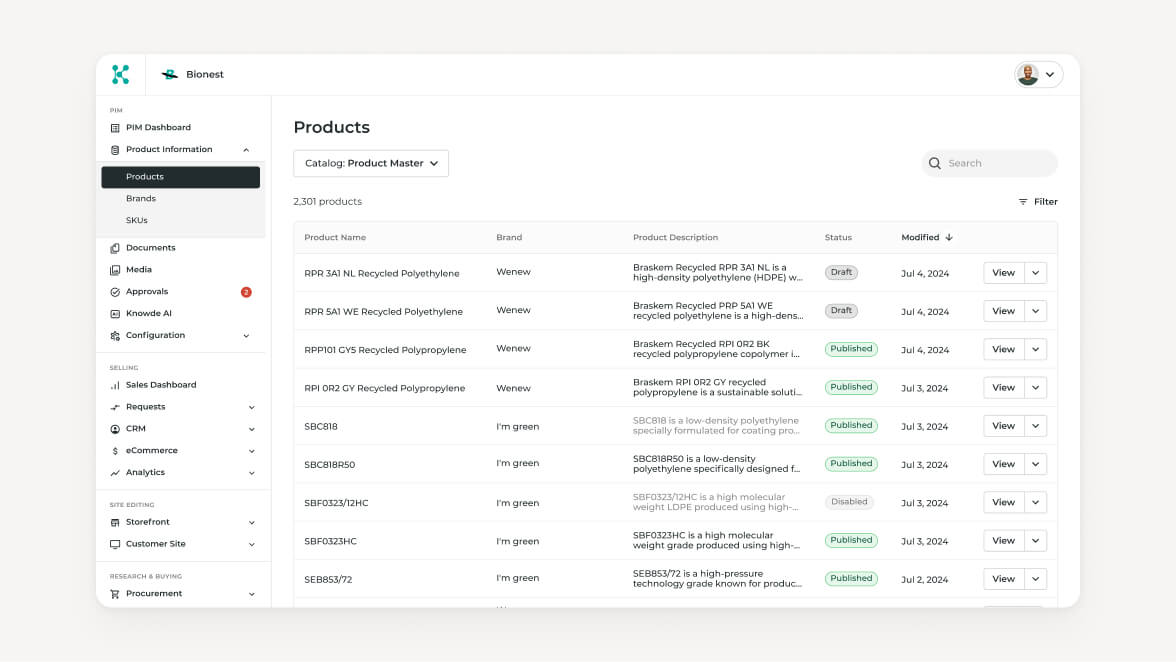Open the Filter button
1176x662 pixels.
coord(1038,202)
